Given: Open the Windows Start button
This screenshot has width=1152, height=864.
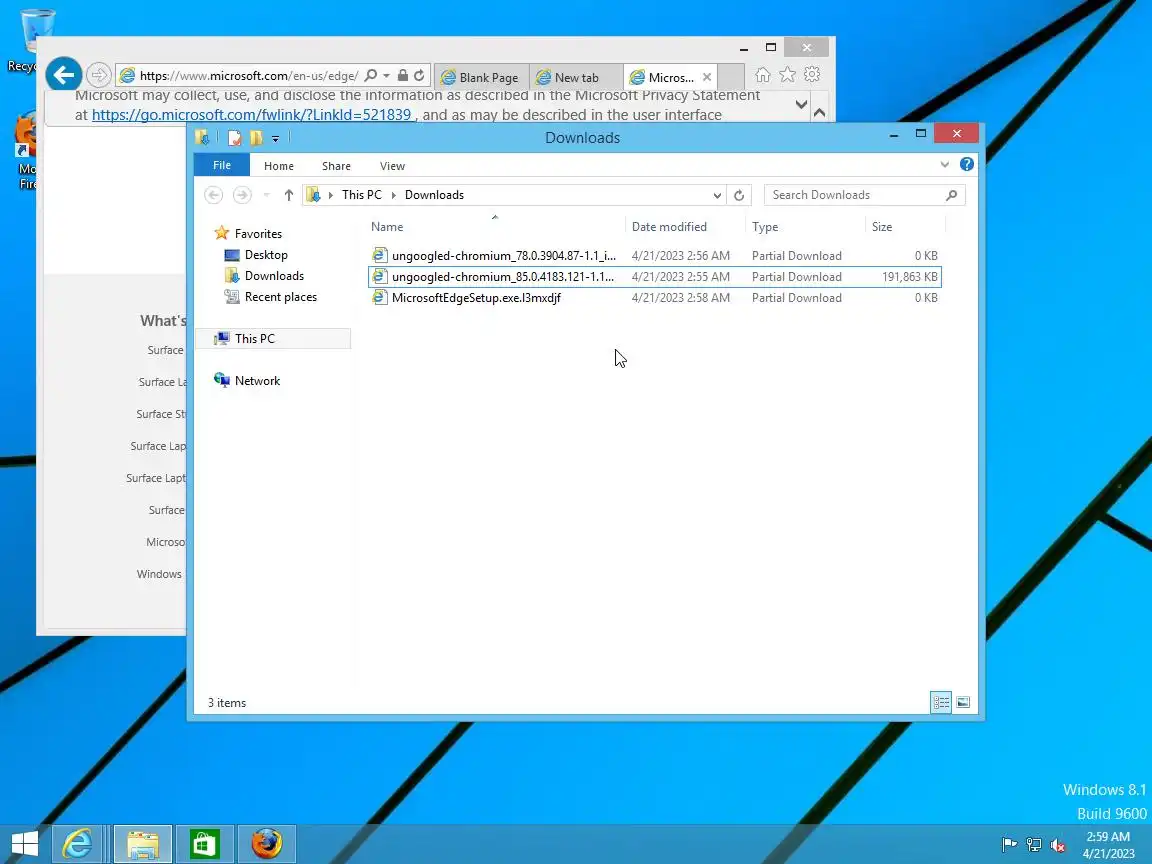Looking at the screenshot, I should [x=24, y=844].
